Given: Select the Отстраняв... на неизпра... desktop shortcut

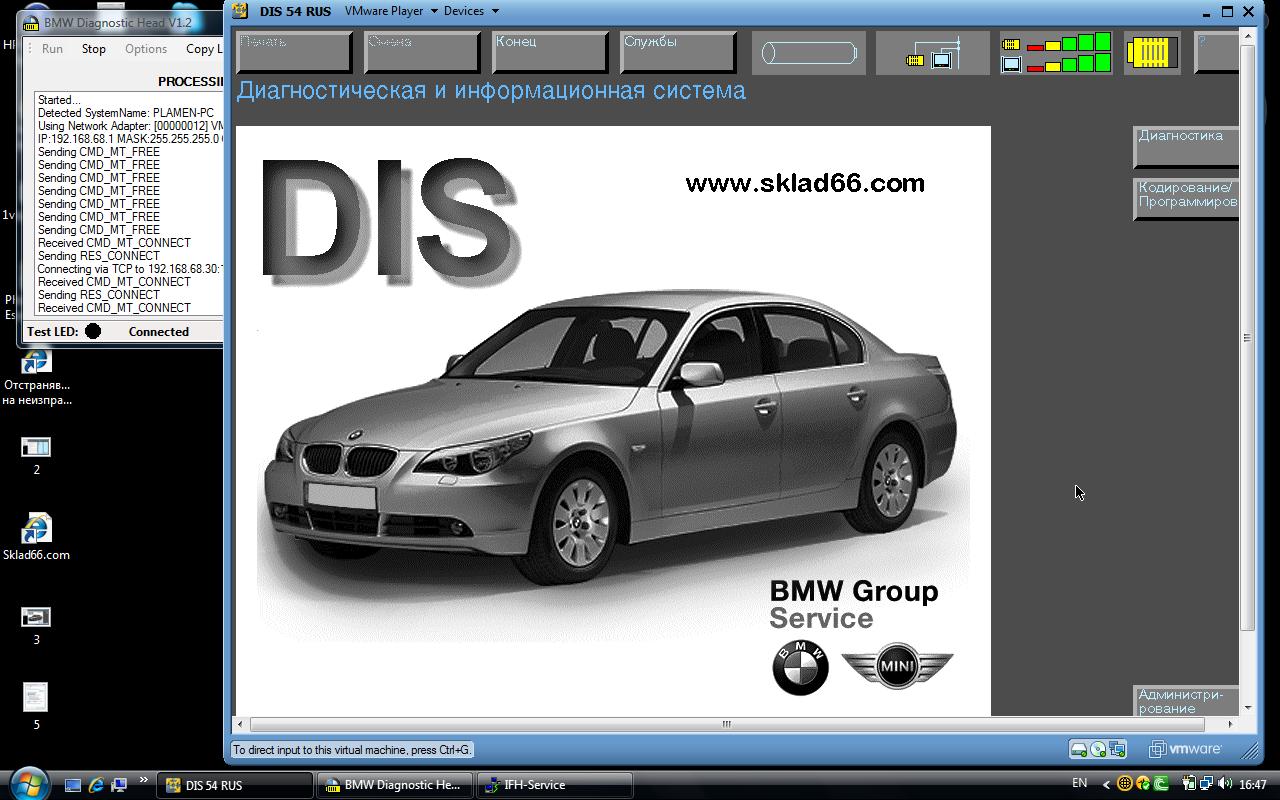Looking at the screenshot, I should pyautogui.click(x=36, y=378).
